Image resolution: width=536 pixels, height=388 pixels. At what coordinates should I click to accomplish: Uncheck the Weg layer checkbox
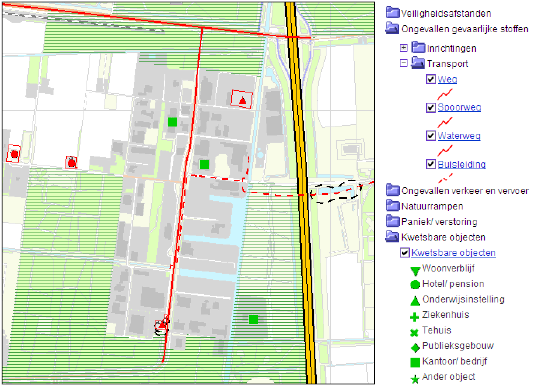pos(431,79)
